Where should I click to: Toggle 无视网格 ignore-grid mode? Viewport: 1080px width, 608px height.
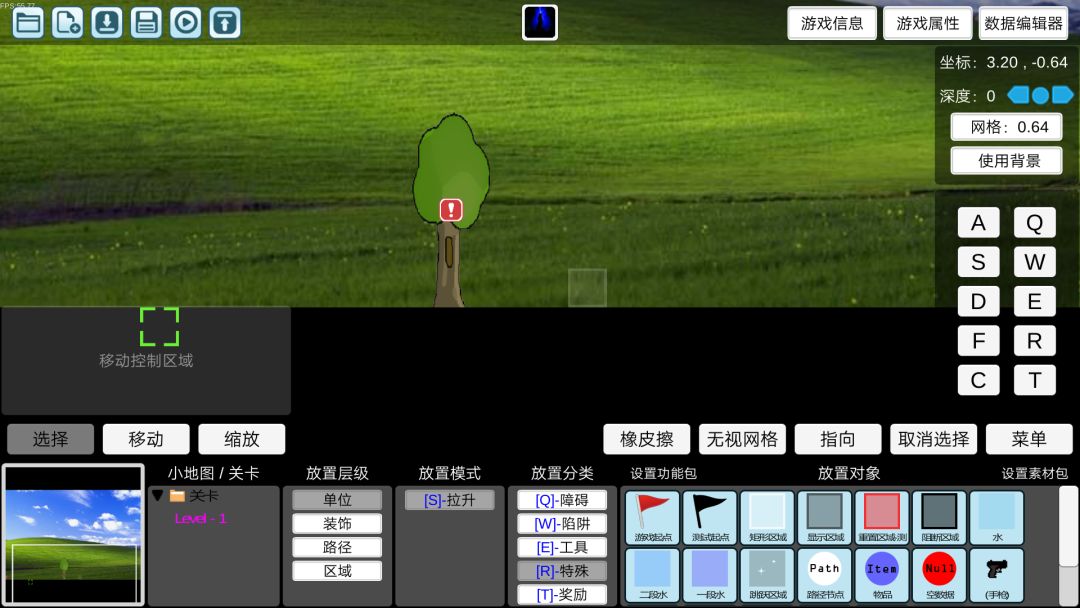point(742,439)
